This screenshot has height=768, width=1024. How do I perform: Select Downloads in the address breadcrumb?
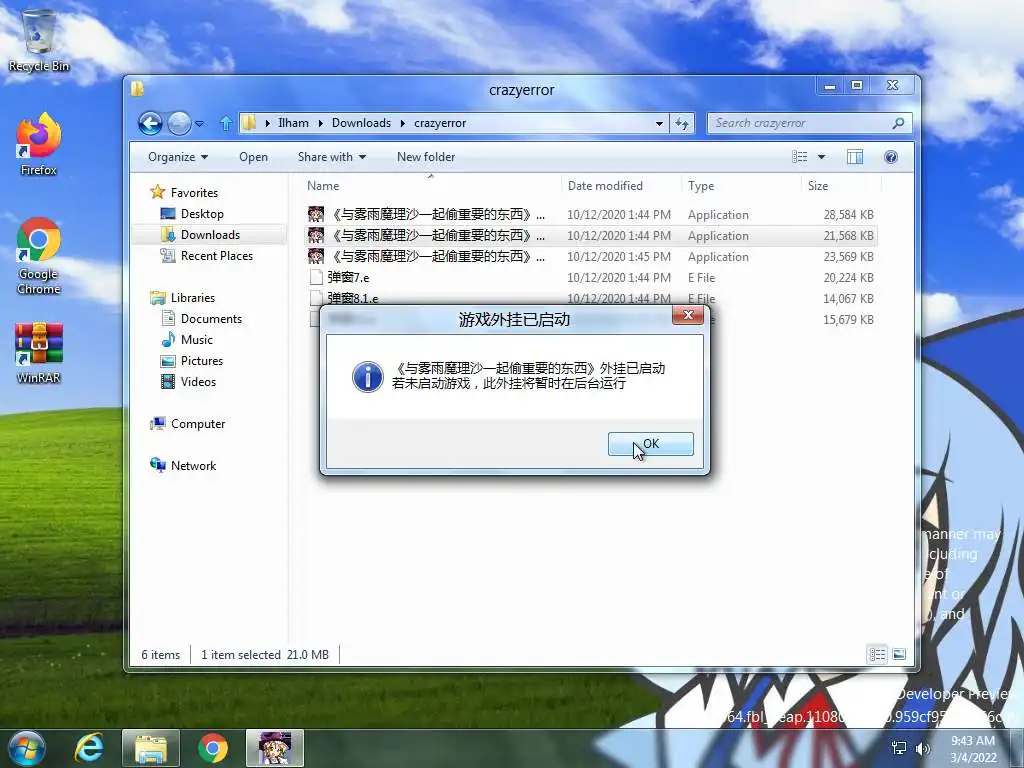pyautogui.click(x=361, y=123)
